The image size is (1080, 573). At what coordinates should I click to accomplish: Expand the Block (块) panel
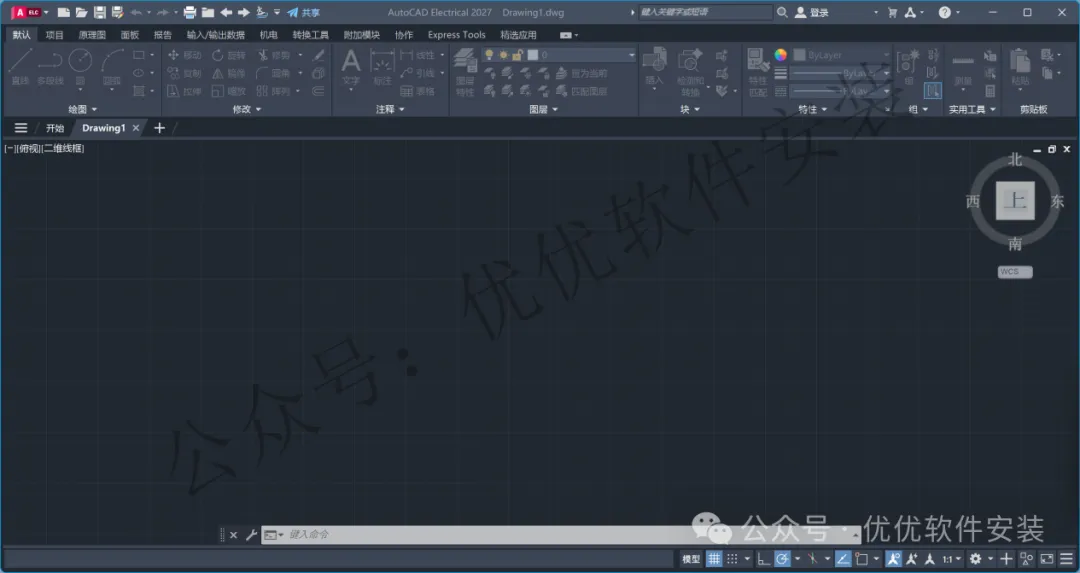click(x=689, y=109)
